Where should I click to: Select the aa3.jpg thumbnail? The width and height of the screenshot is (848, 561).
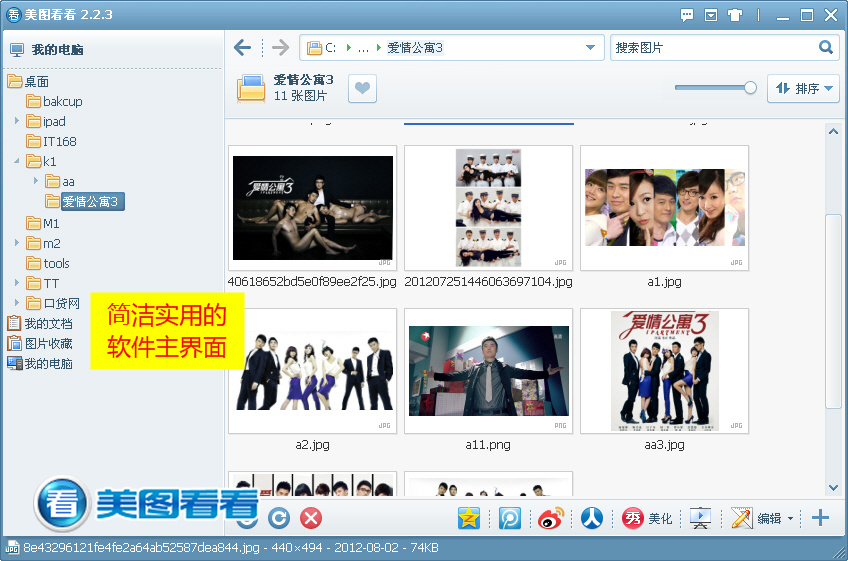(x=665, y=371)
